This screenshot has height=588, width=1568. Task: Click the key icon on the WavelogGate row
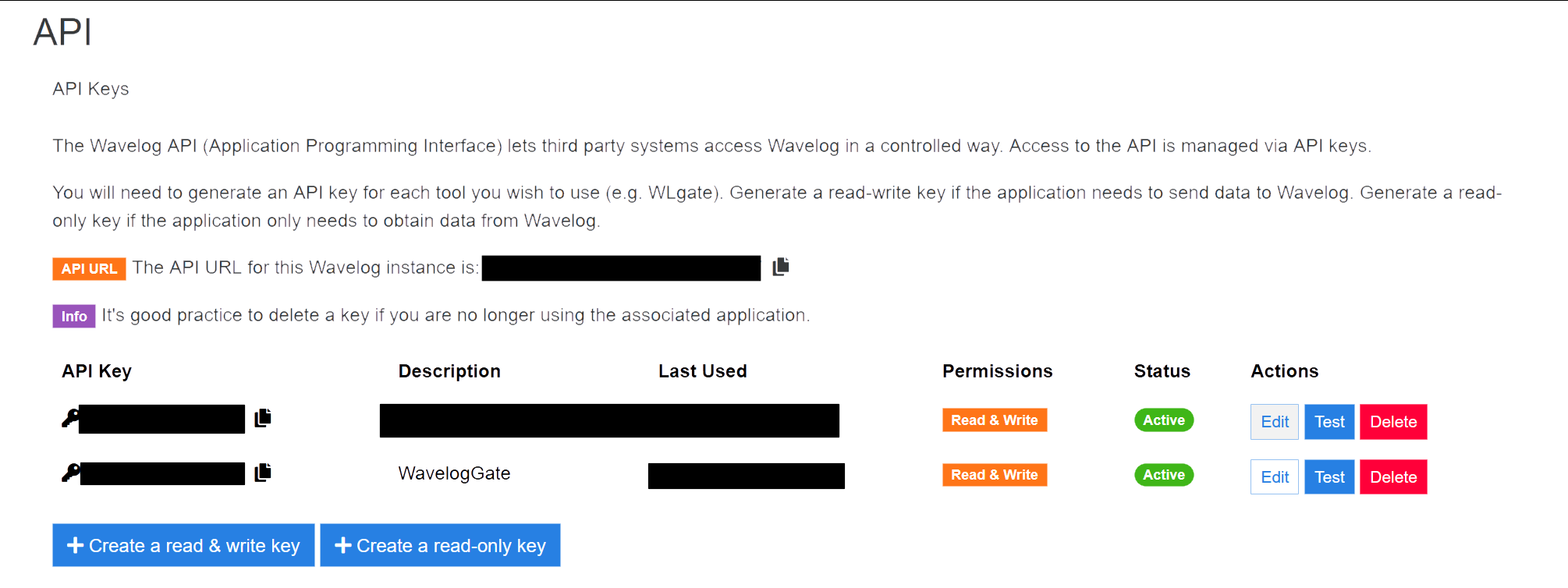coord(70,473)
